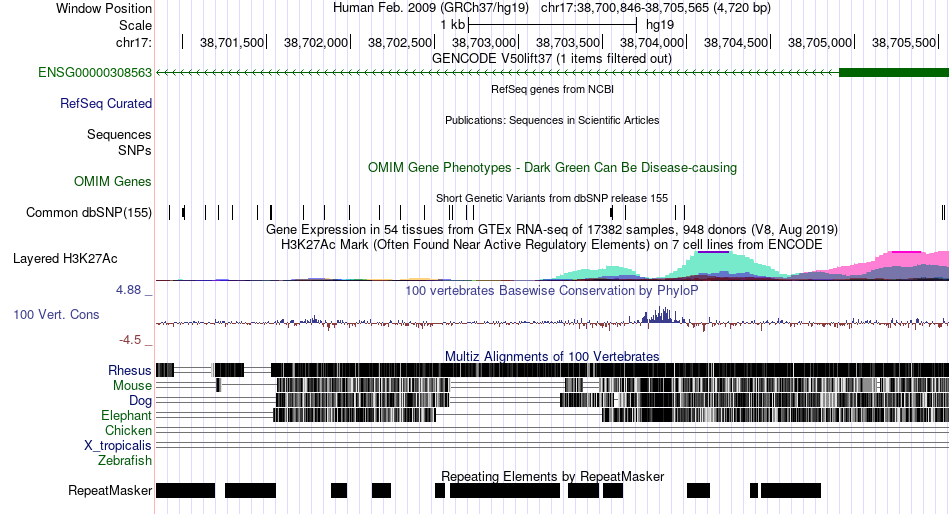Click the ENSG00000308563 gene label
Image resolution: width=950 pixels, height=514 pixels.
[x=95, y=73]
